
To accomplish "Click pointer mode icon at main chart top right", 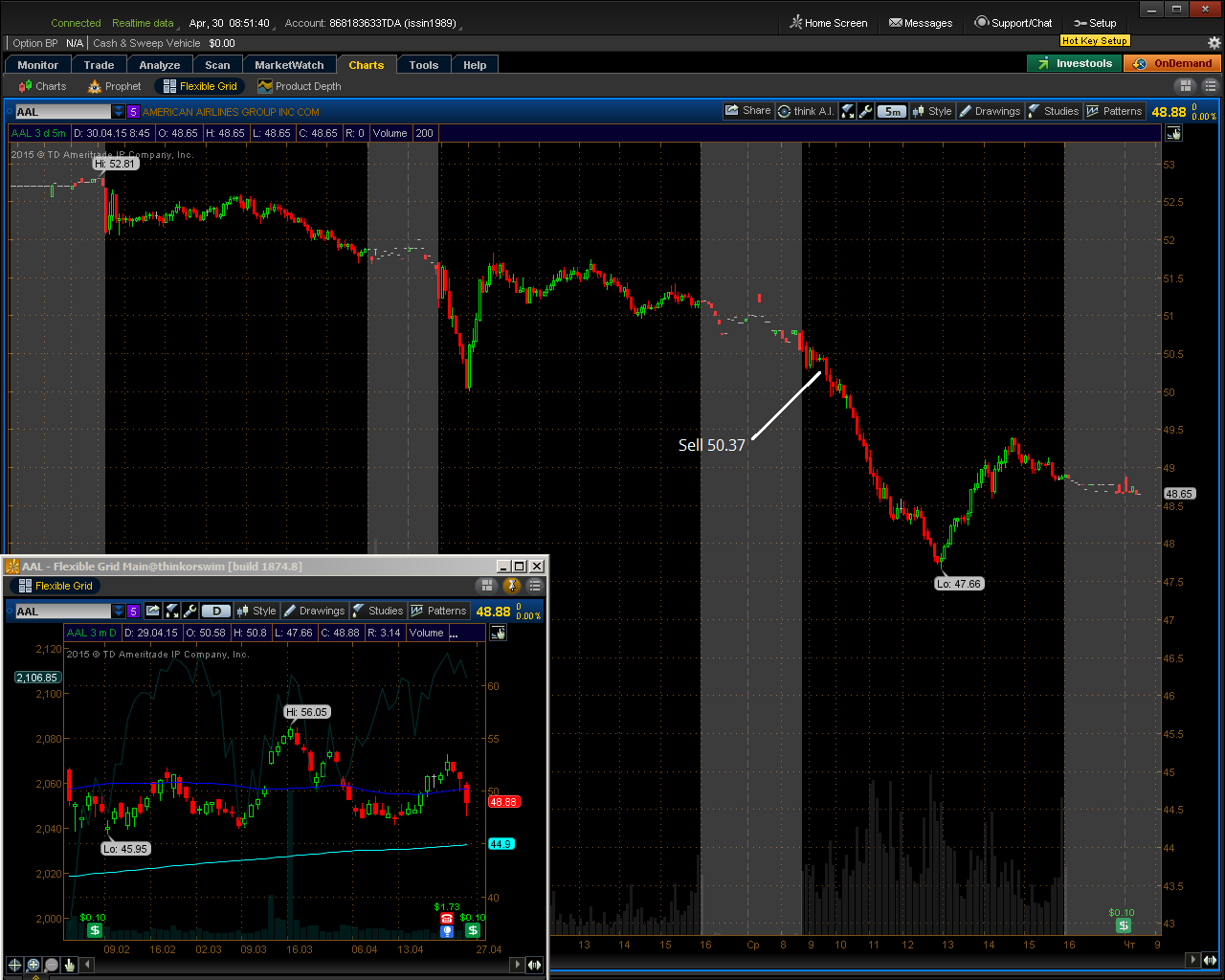I will pyautogui.click(x=1173, y=133).
